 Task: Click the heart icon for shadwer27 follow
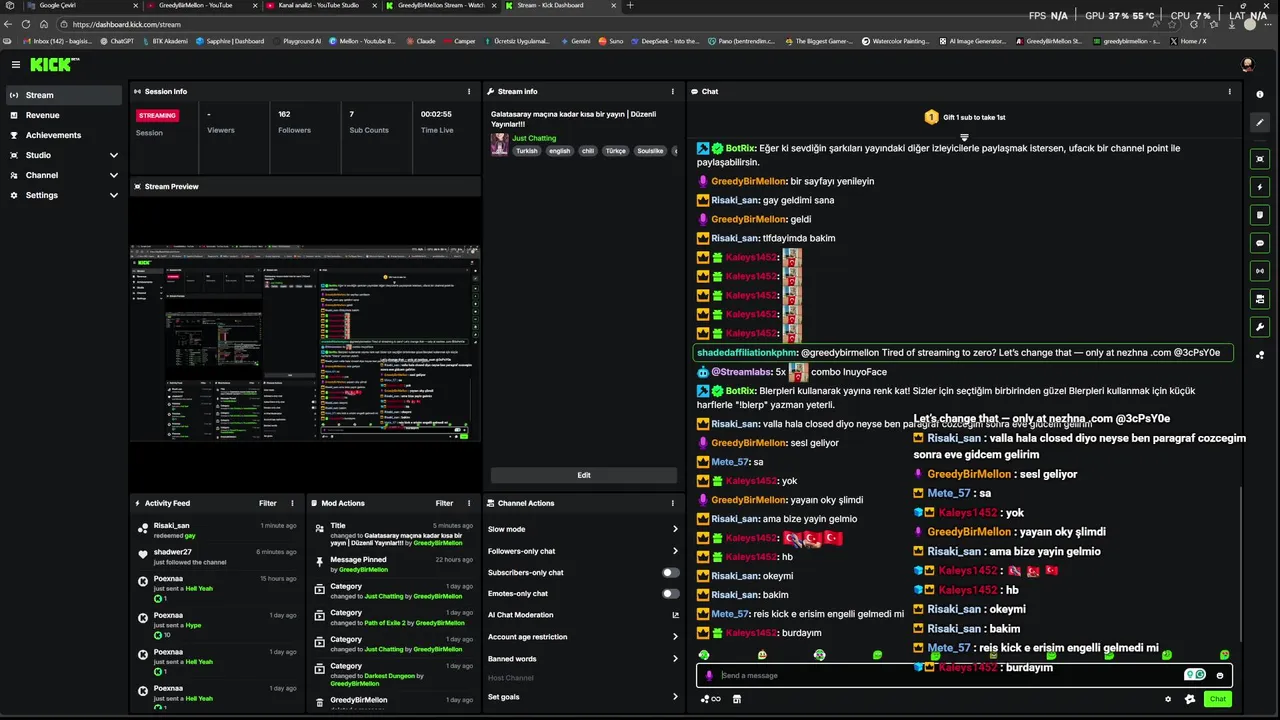[x=143, y=555]
